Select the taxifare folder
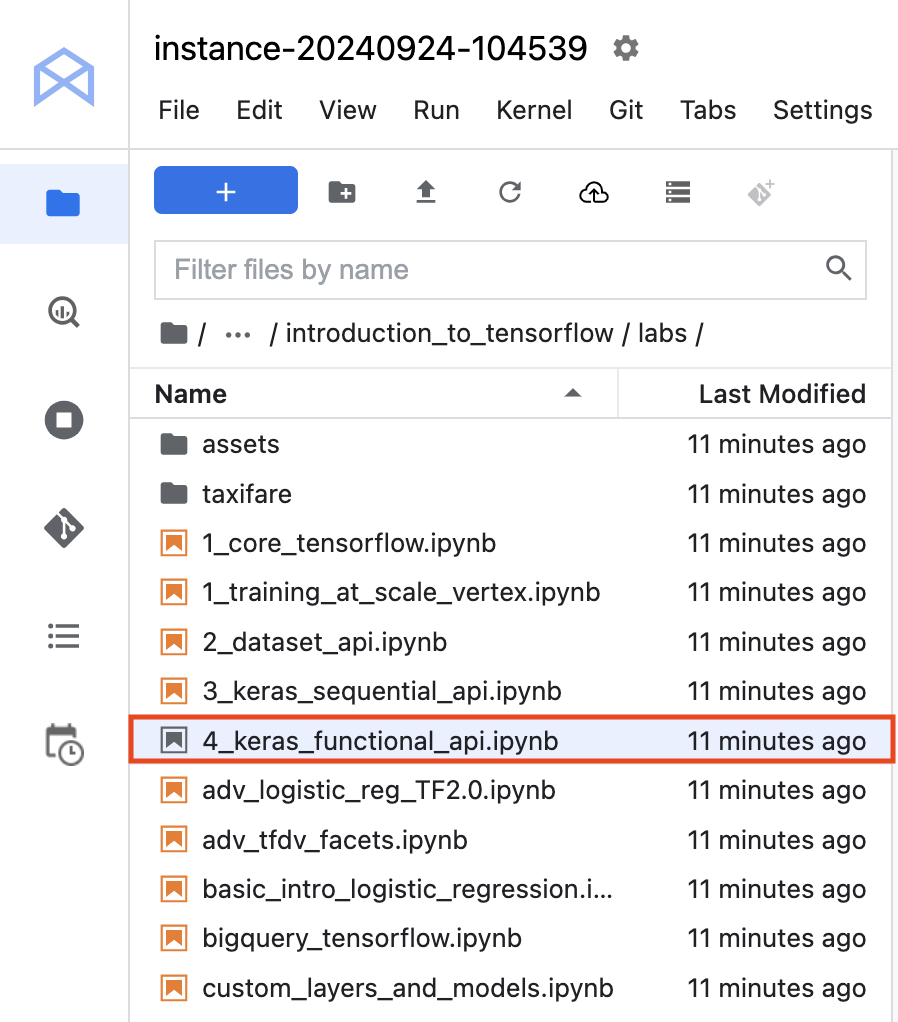Image resolution: width=898 pixels, height=1022 pixels. pyautogui.click(x=511, y=494)
